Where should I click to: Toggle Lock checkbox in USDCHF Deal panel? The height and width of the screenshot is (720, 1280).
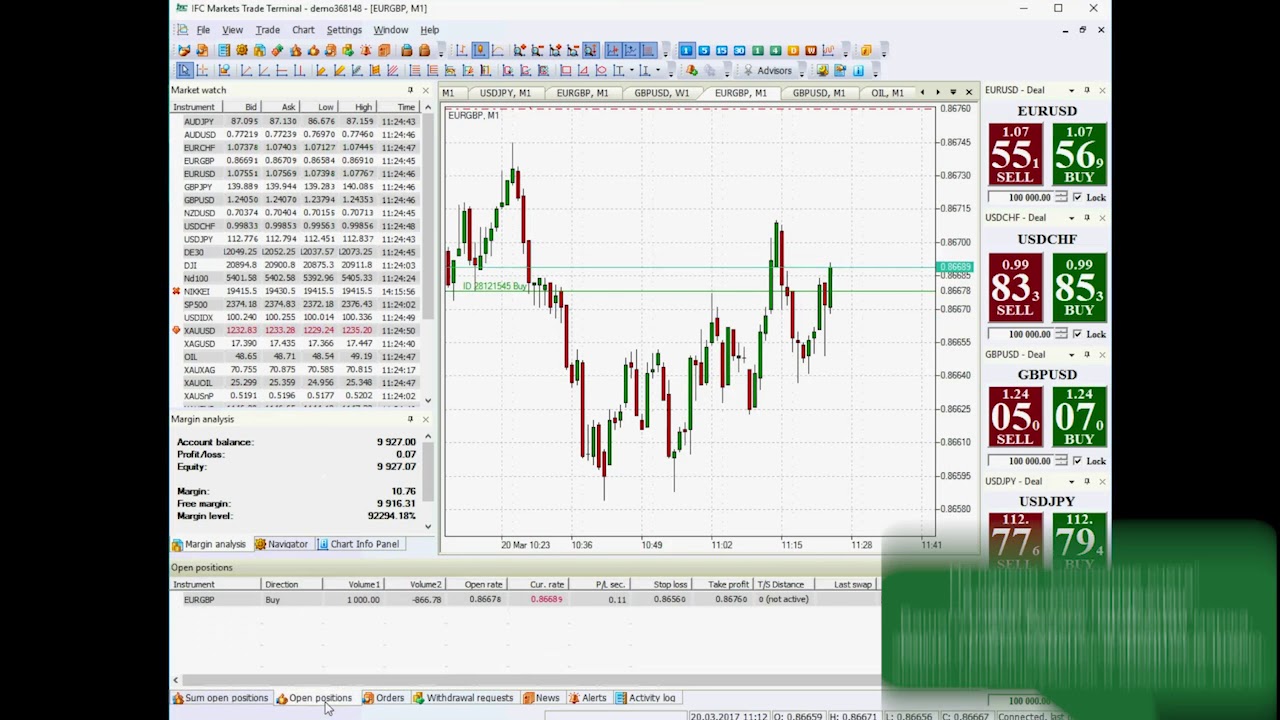tap(1077, 334)
